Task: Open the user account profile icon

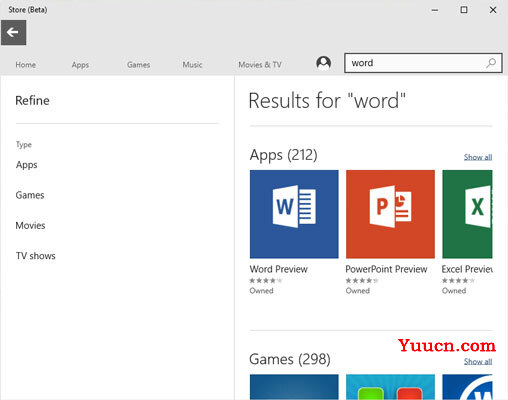Action: tap(323, 63)
